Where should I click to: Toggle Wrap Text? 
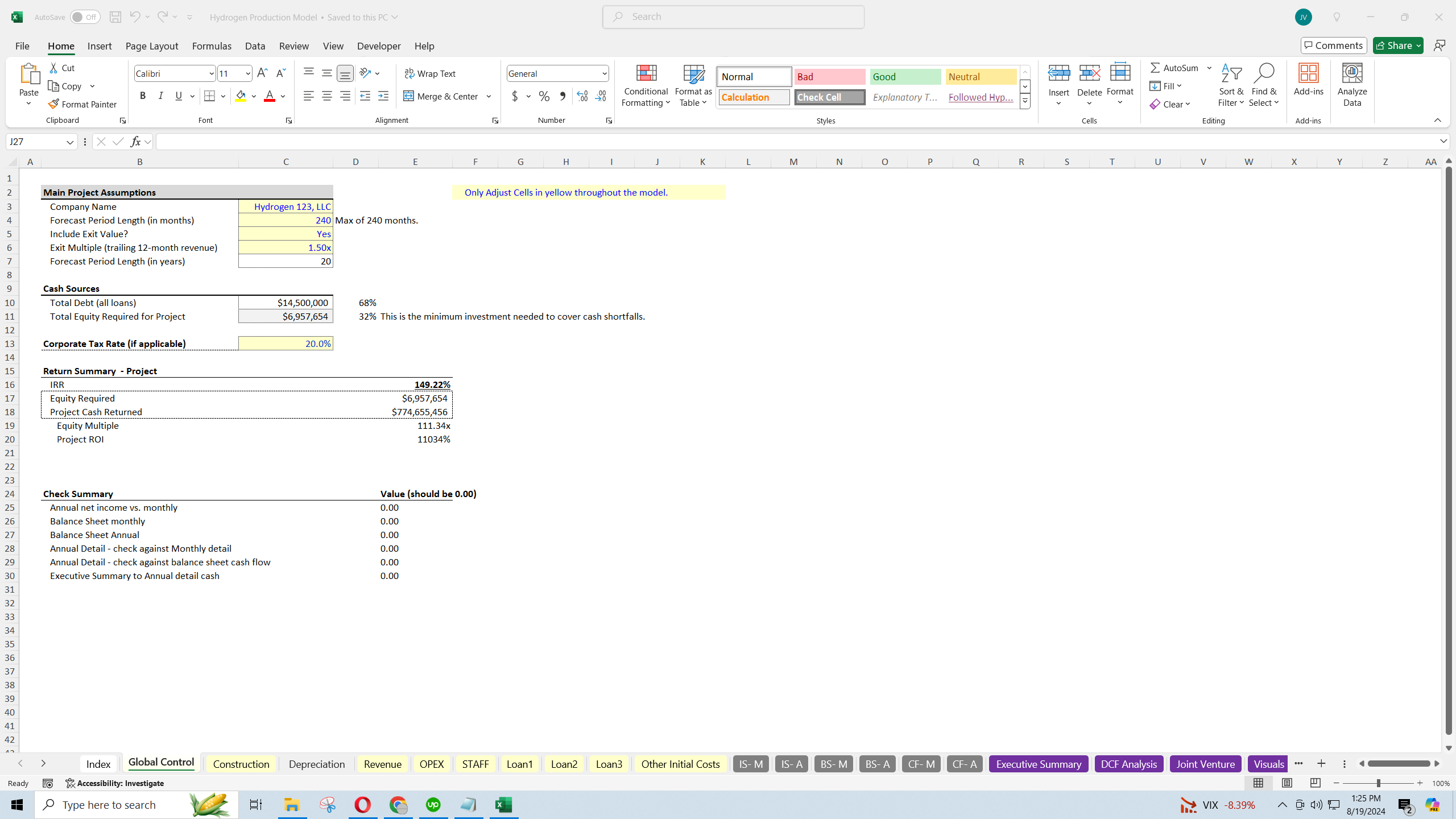pos(430,73)
